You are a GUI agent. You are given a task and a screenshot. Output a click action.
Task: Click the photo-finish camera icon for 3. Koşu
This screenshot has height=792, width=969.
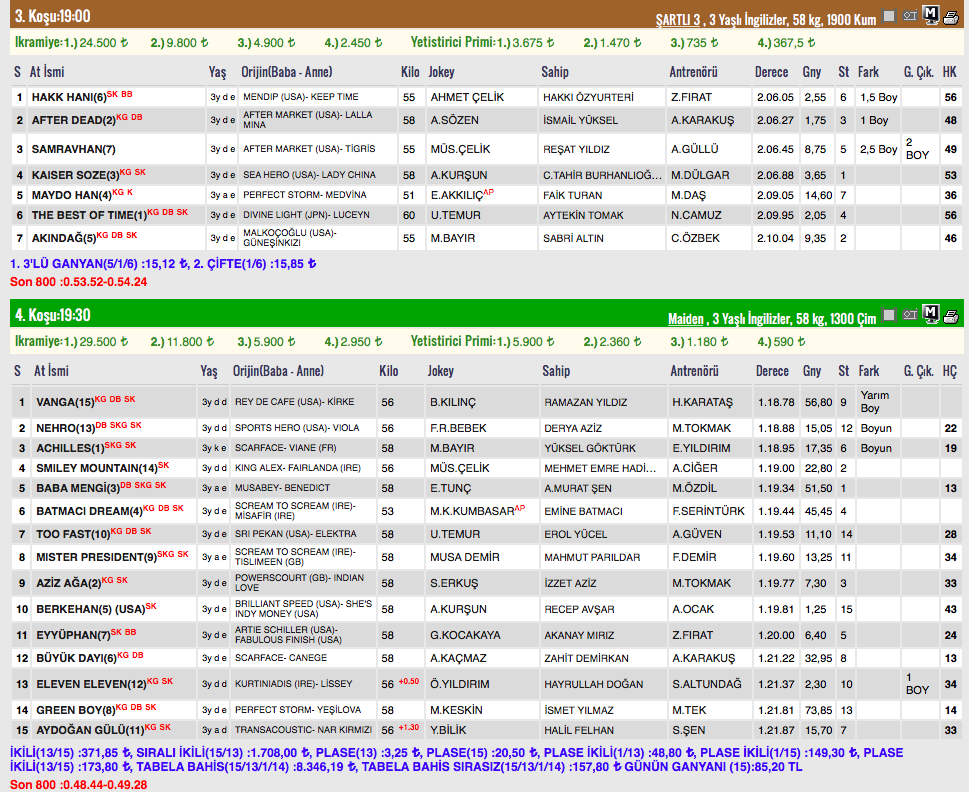[910, 15]
